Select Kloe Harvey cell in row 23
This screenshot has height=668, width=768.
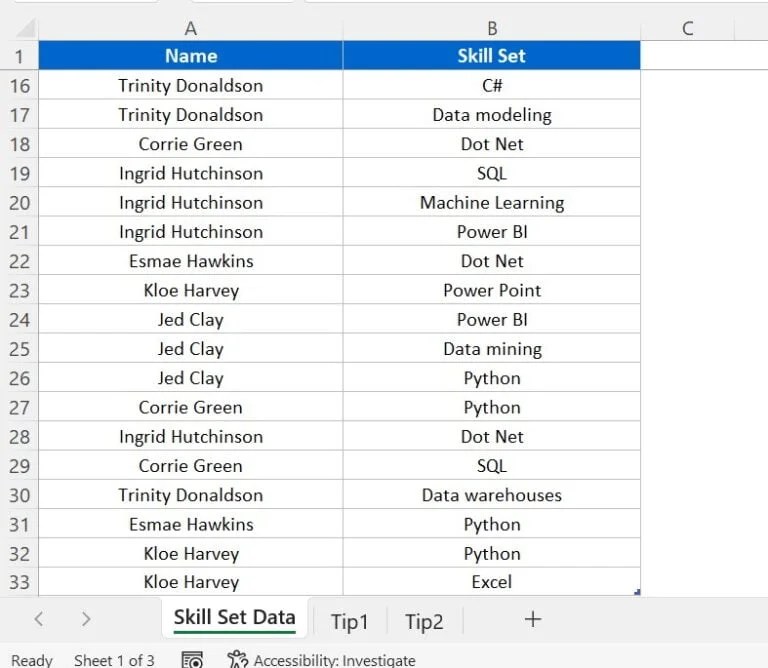click(191, 290)
